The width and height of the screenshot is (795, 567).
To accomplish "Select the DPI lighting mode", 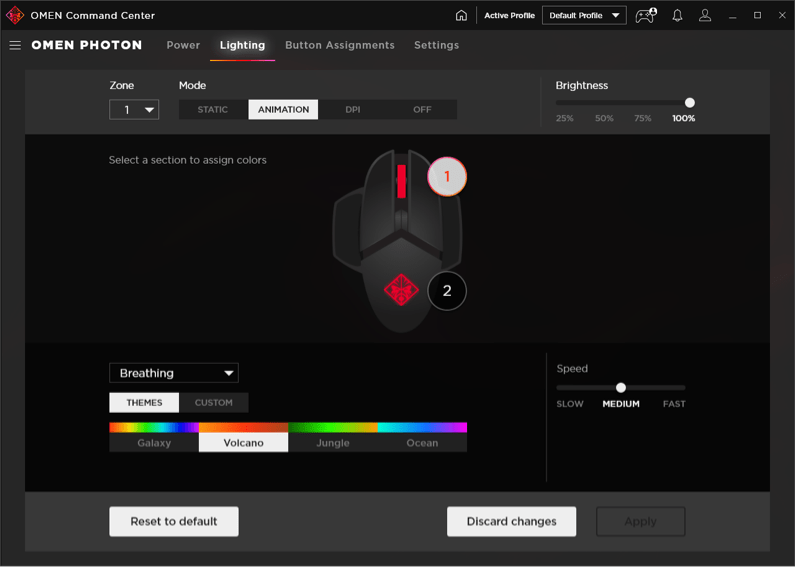I will pyautogui.click(x=353, y=110).
